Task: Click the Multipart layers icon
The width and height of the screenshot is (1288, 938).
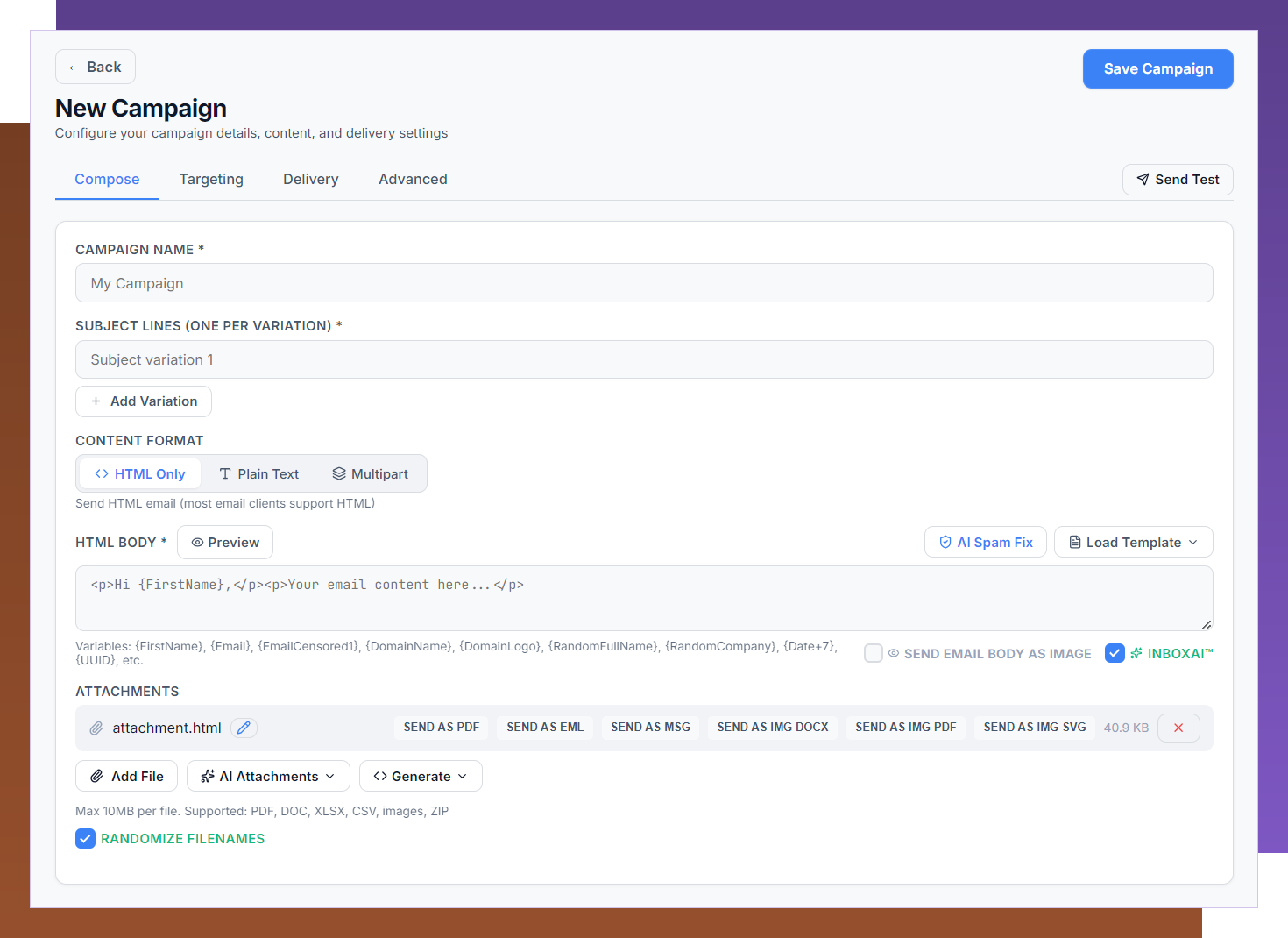Action: pyautogui.click(x=341, y=473)
